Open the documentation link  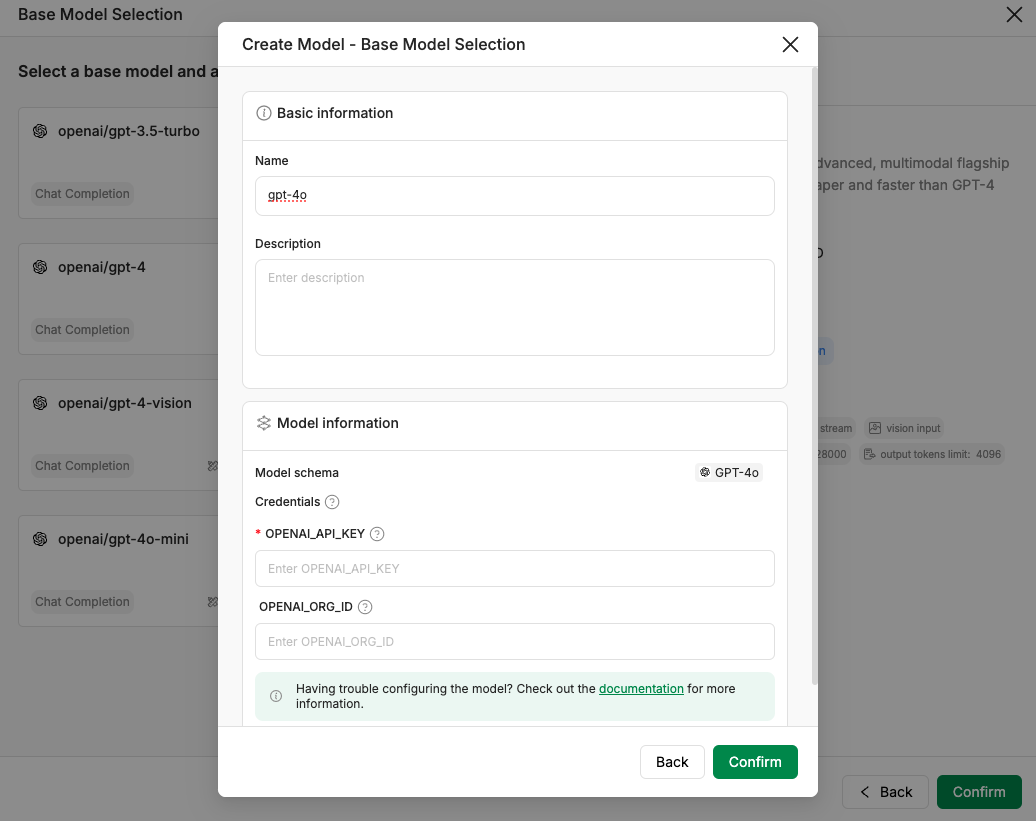[x=641, y=688]
